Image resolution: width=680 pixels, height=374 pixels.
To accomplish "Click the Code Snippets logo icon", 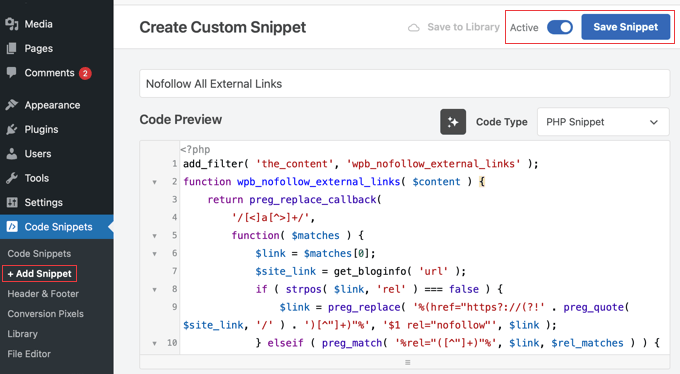I will (x=12, y=226).
